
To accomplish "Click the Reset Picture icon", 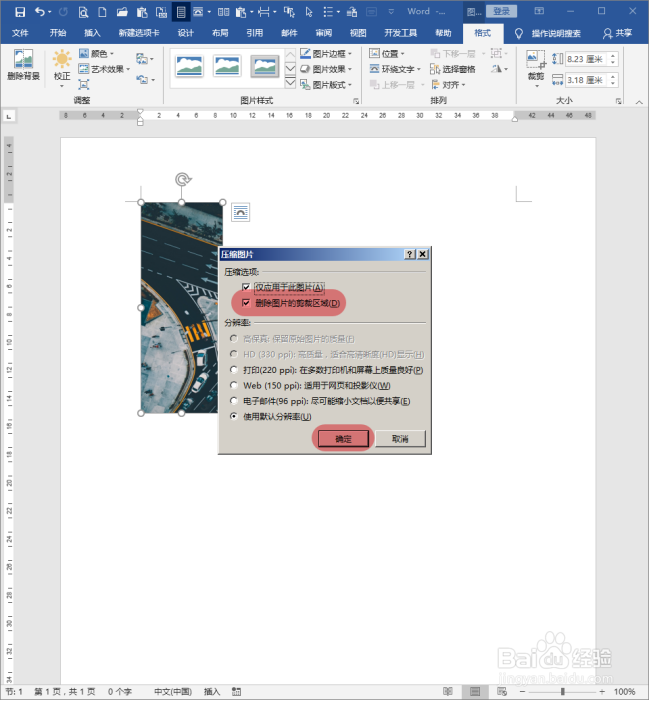I will pyautogui.click(x=142, y=80).
